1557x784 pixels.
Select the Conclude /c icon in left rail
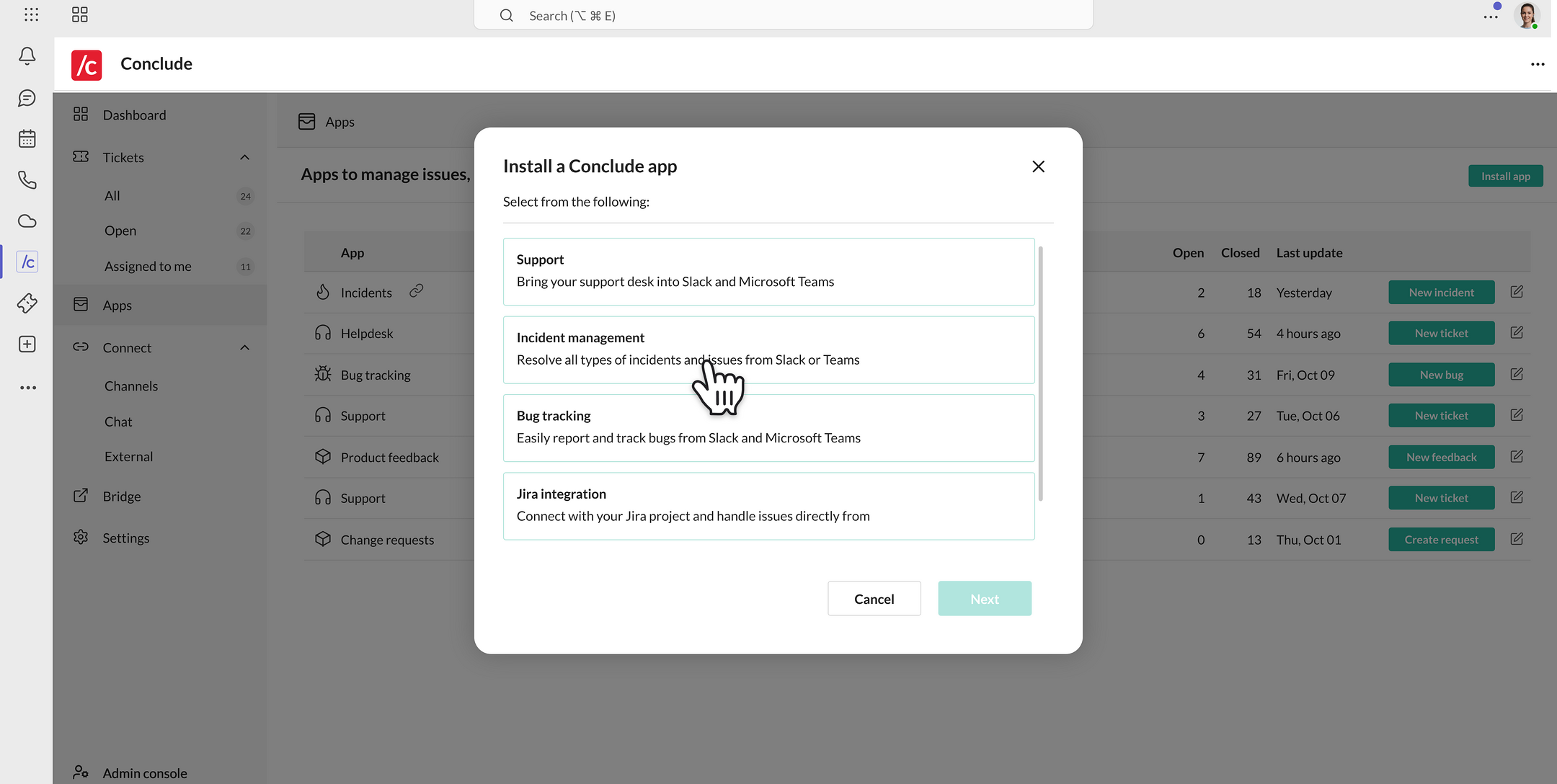pos(27,262)
